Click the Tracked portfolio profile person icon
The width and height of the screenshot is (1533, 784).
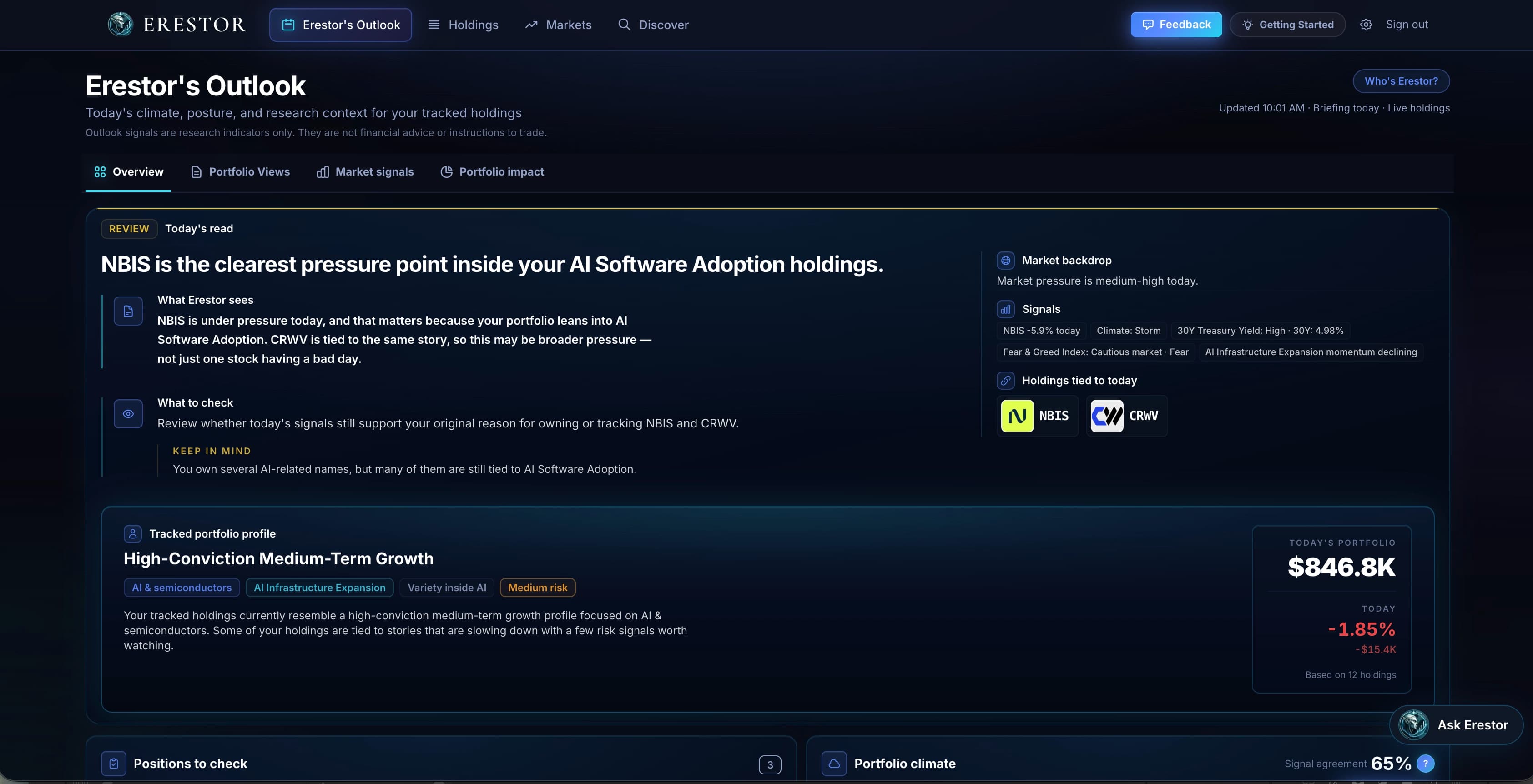[133, 533]
